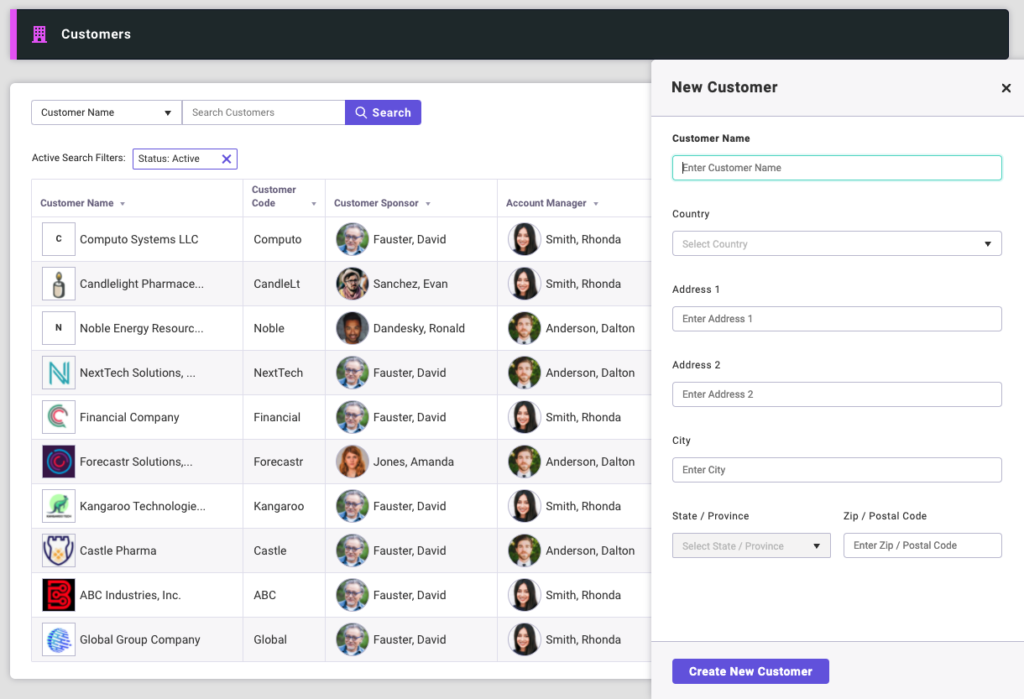Click the Customers building icon in the header
Screen dimensions: 1024x699
click(39, 33)
